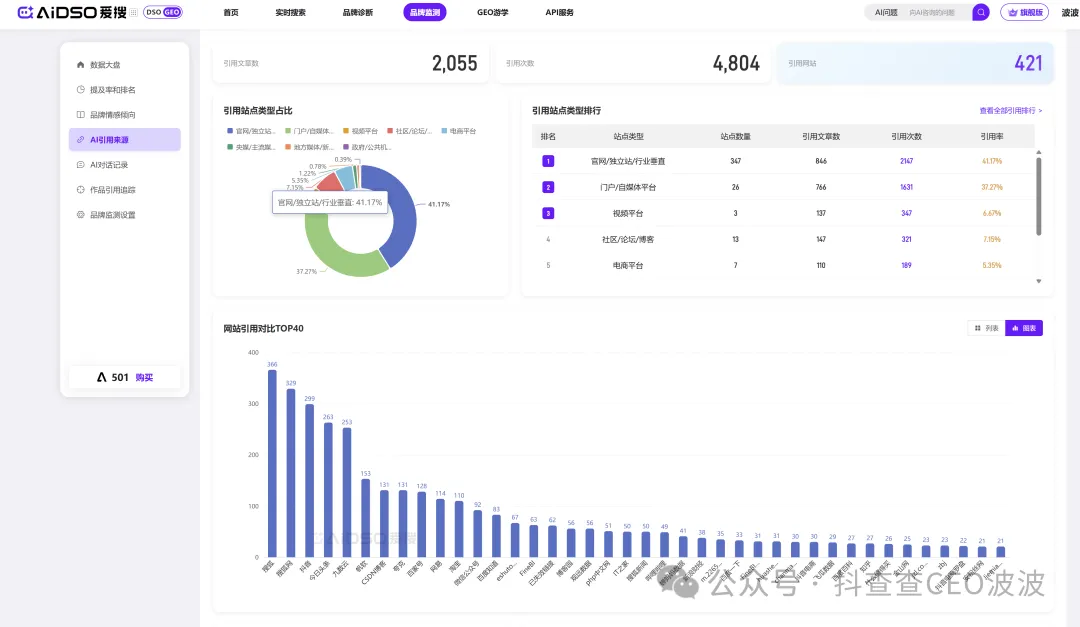
Task: Switch to 列表 list view
Action: click(x=986, y=328)
